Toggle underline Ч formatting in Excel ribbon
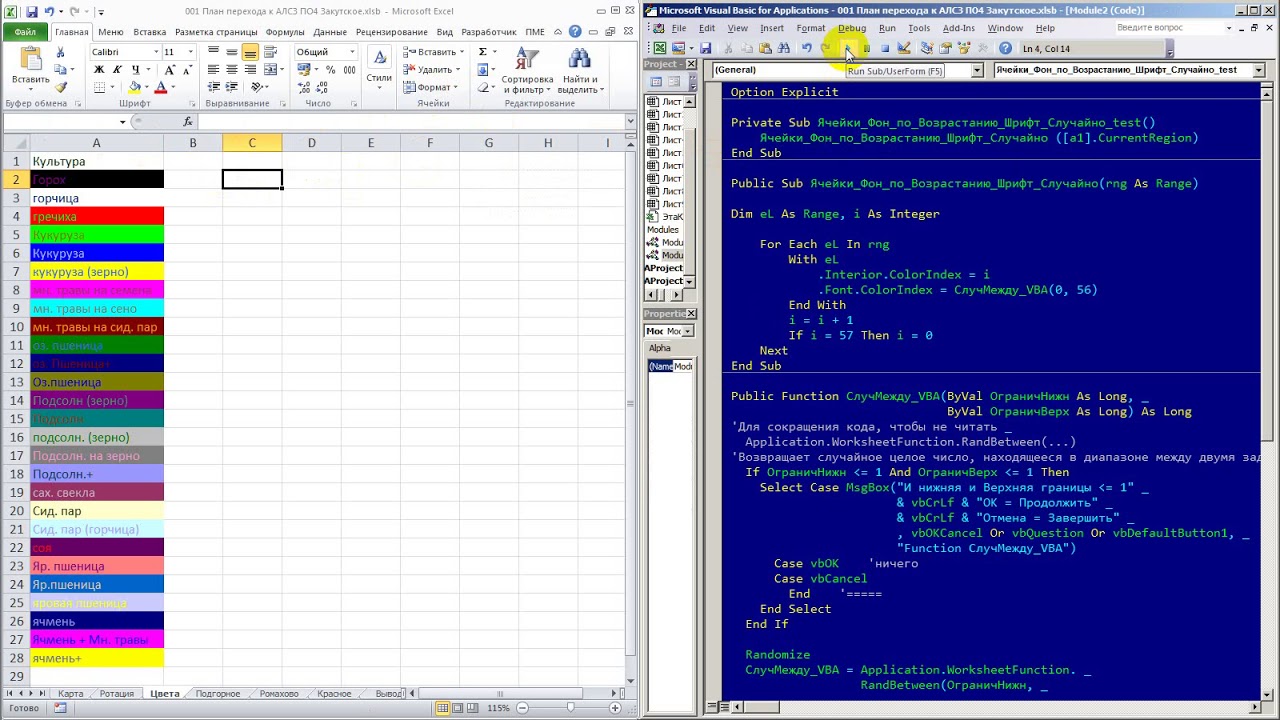1280x720 pixels. coord(136,70)
